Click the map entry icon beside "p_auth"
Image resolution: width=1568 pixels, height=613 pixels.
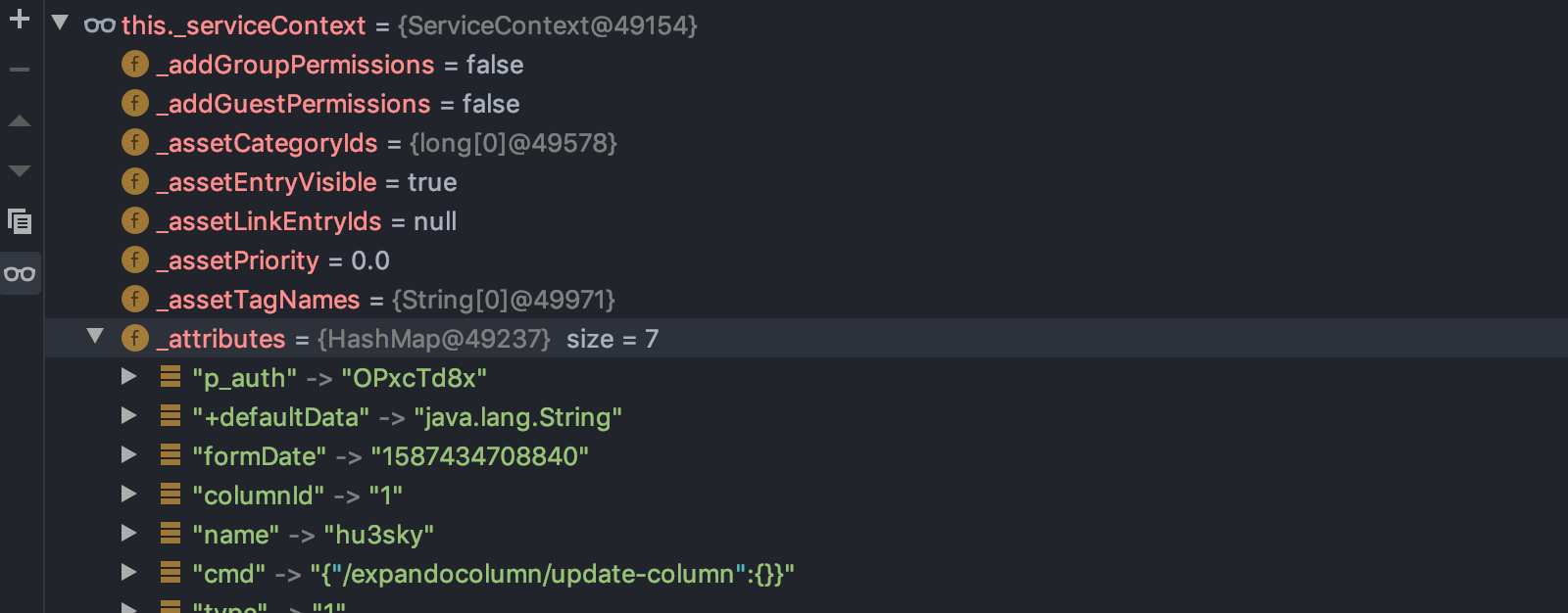point(171,377)
